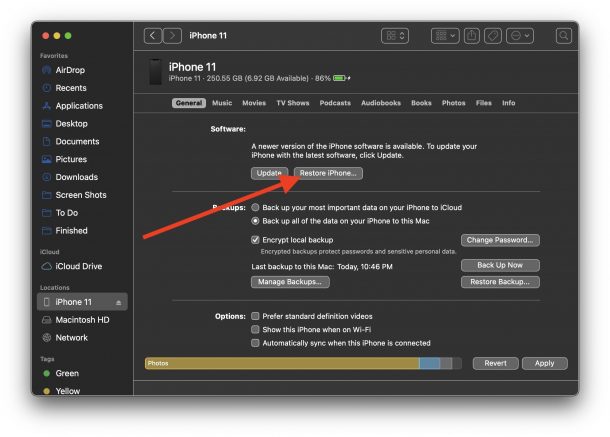Click the Change Password... button
The width and height of the screenshot is (610, 437).
(500, 240)
